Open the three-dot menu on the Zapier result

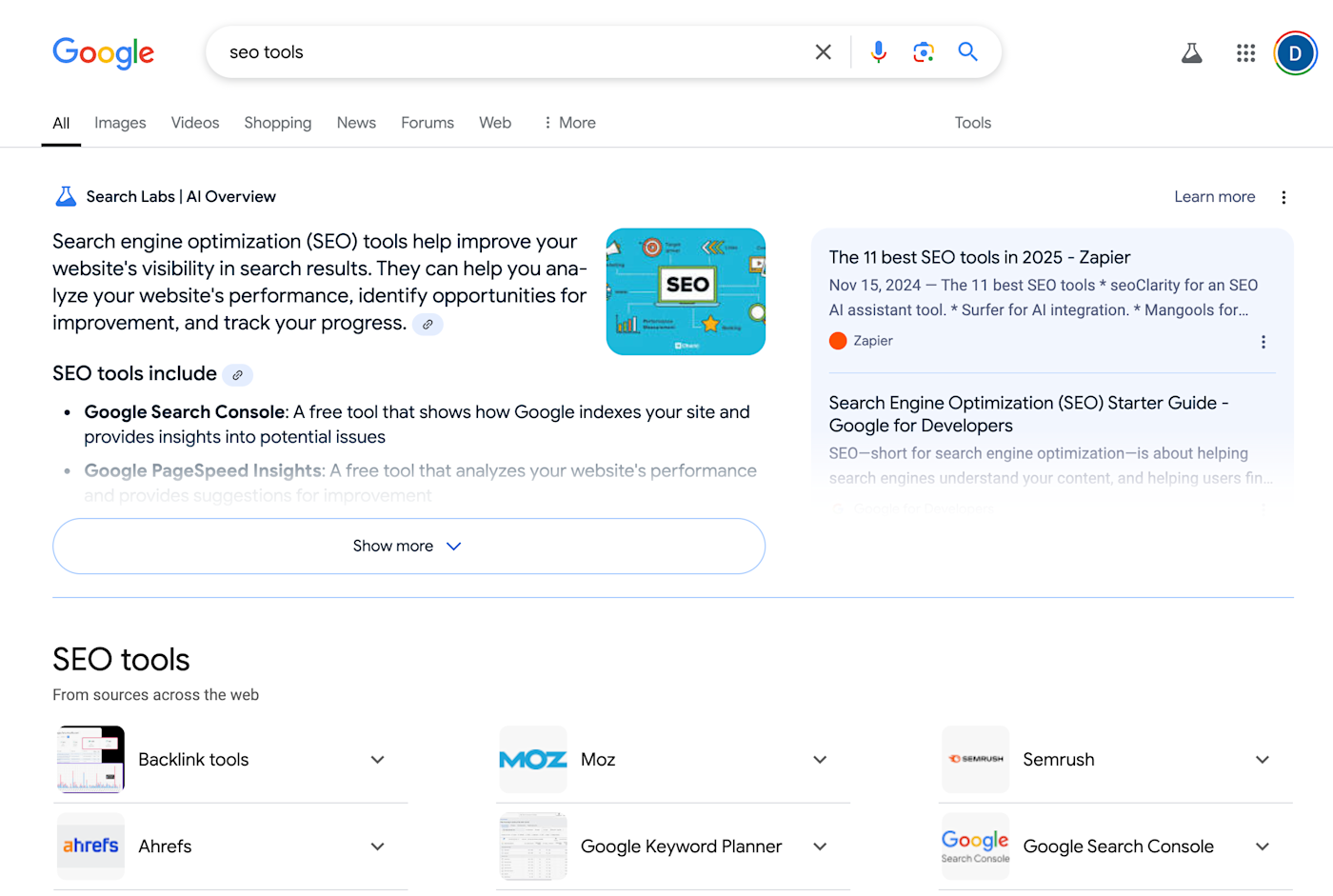pyautogui.click(x=1263, y=342)
